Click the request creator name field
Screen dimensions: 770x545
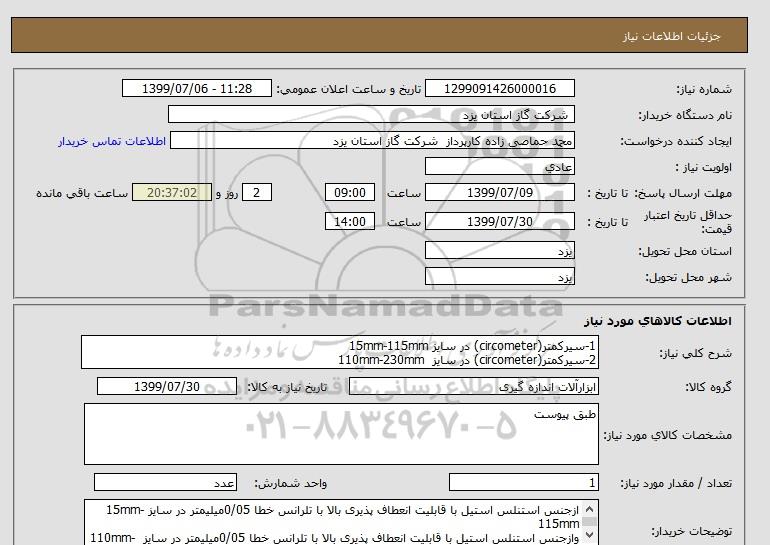(x=372, y=141)
